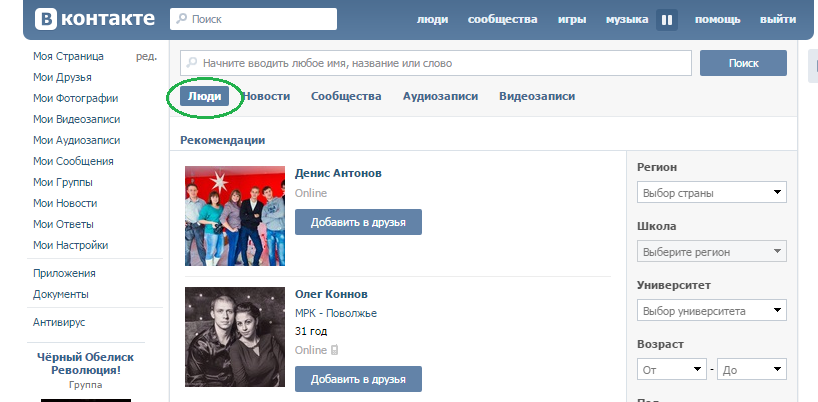Open Денис Антонов's profile photo
This screenshot has width=818, height=402.
235,216
